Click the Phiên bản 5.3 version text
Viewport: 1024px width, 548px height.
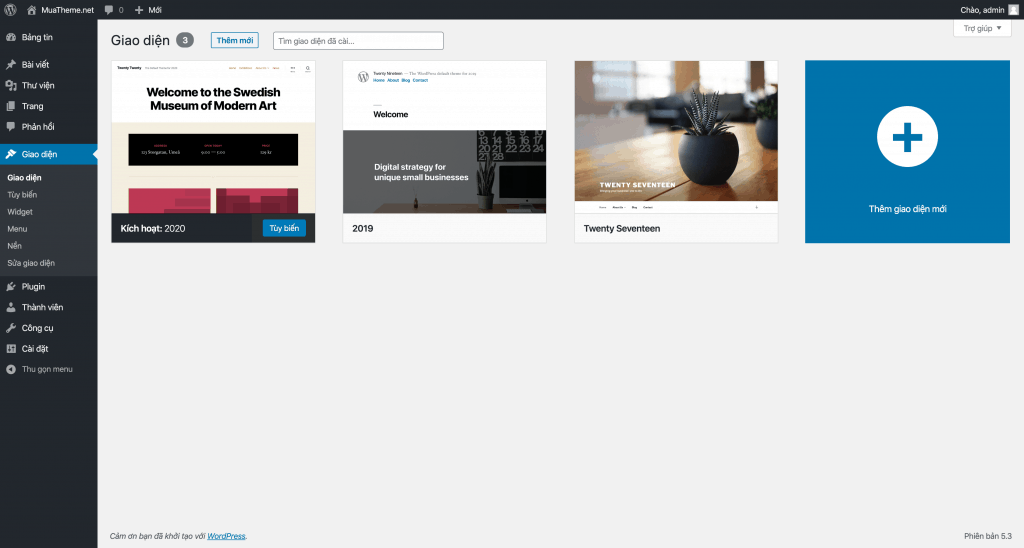[x=987, y=536]
